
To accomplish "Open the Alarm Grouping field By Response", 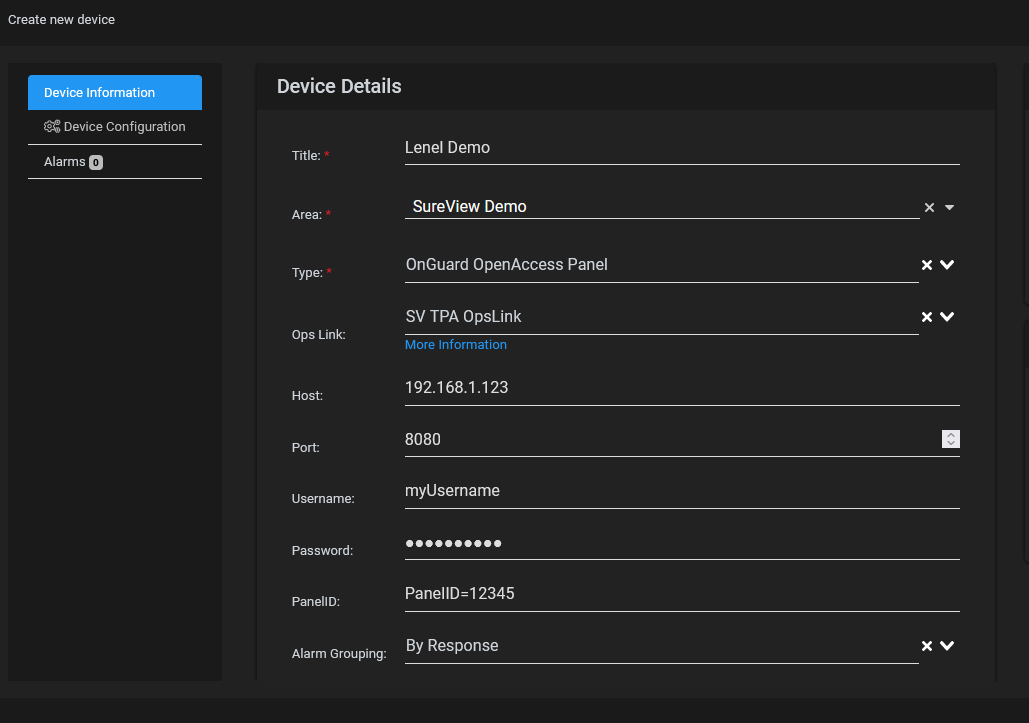I will (x=662, y=646).
